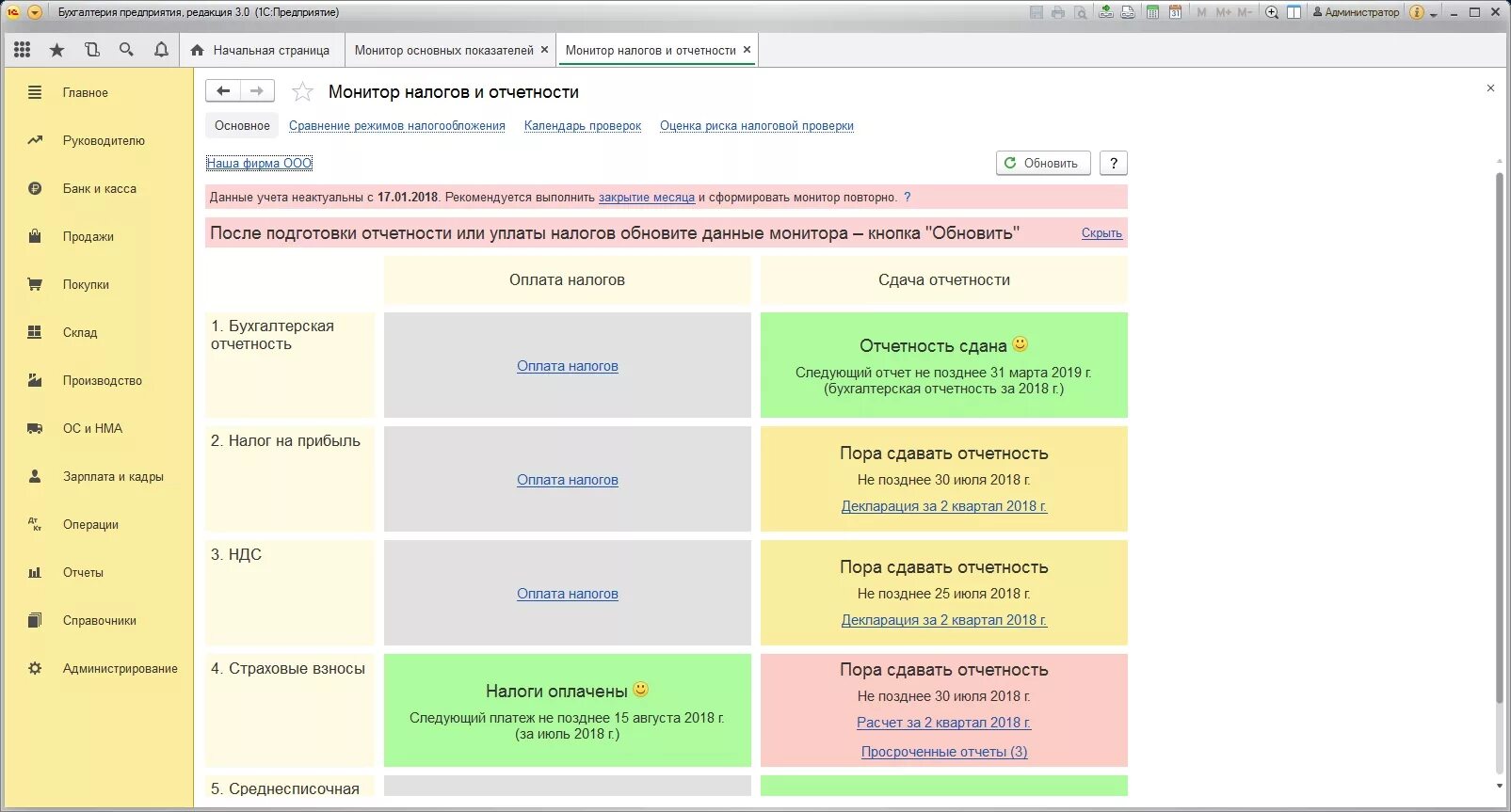The width and height of the screenshot is (1511, 812).
Task: Click the vertical scrollbar of the monitor
Action: point(1500,438)
